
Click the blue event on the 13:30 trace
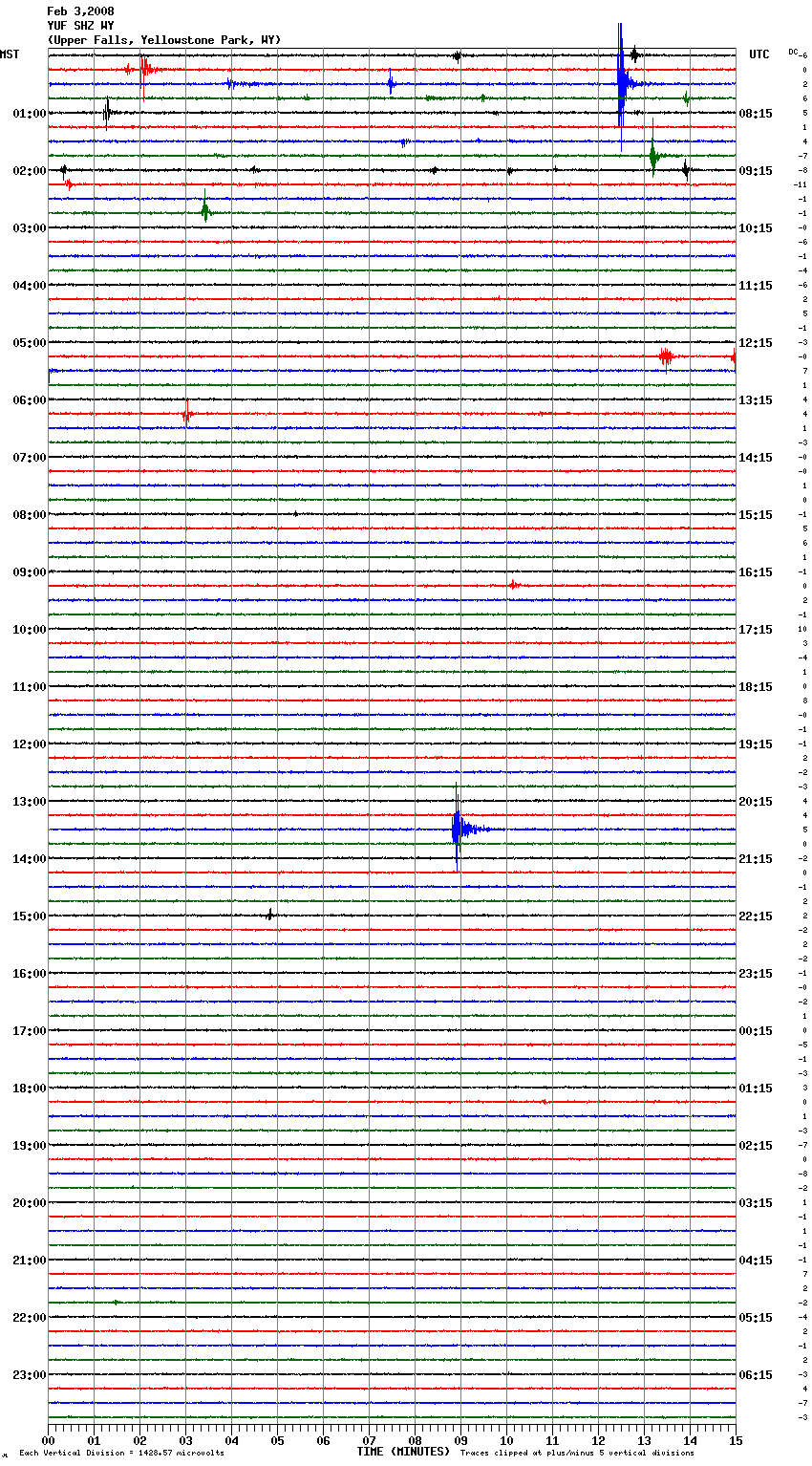pyautogui.click(x=459, y=829)
